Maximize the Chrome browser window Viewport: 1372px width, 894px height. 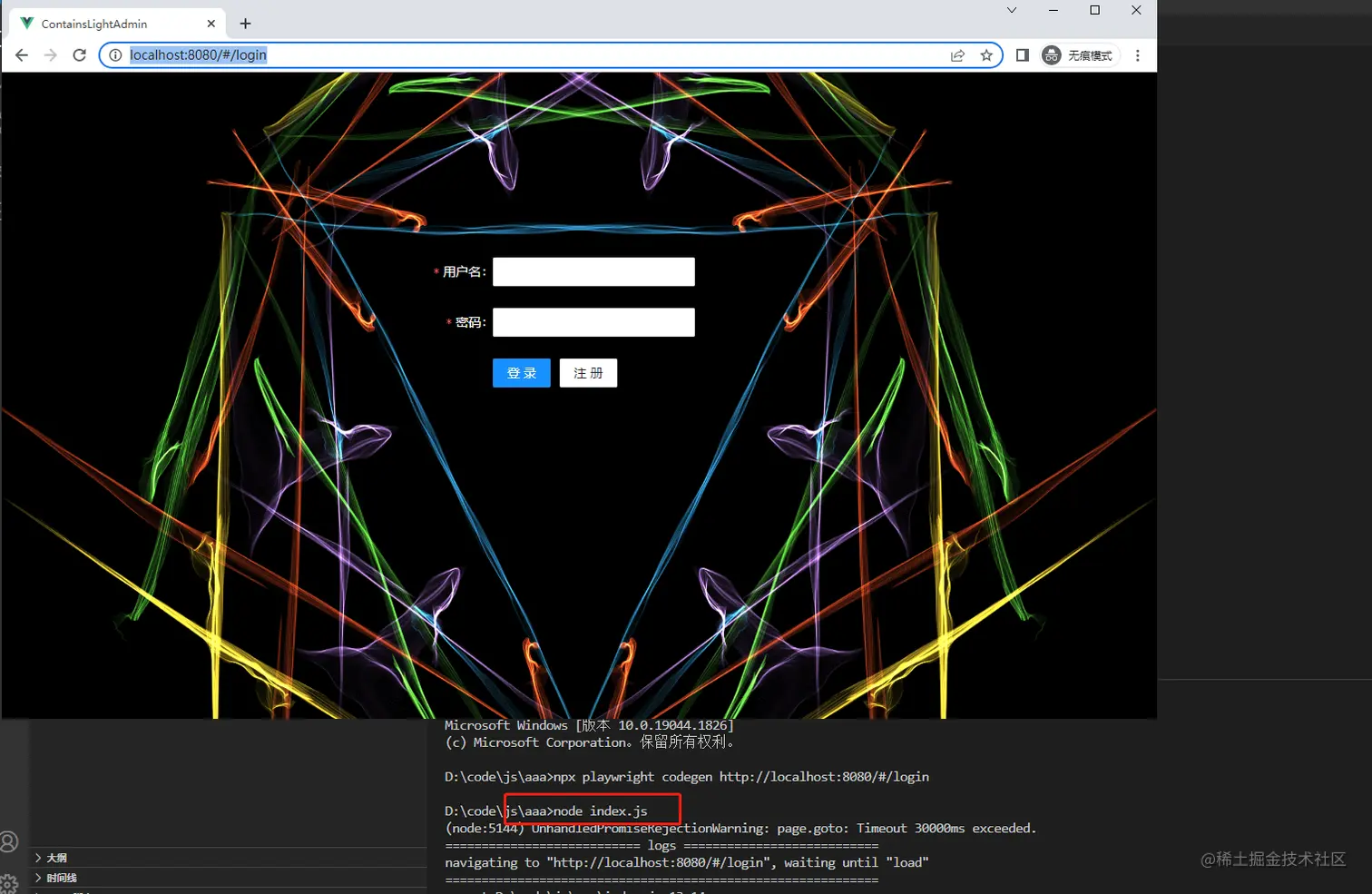[x=1095, y=10]
